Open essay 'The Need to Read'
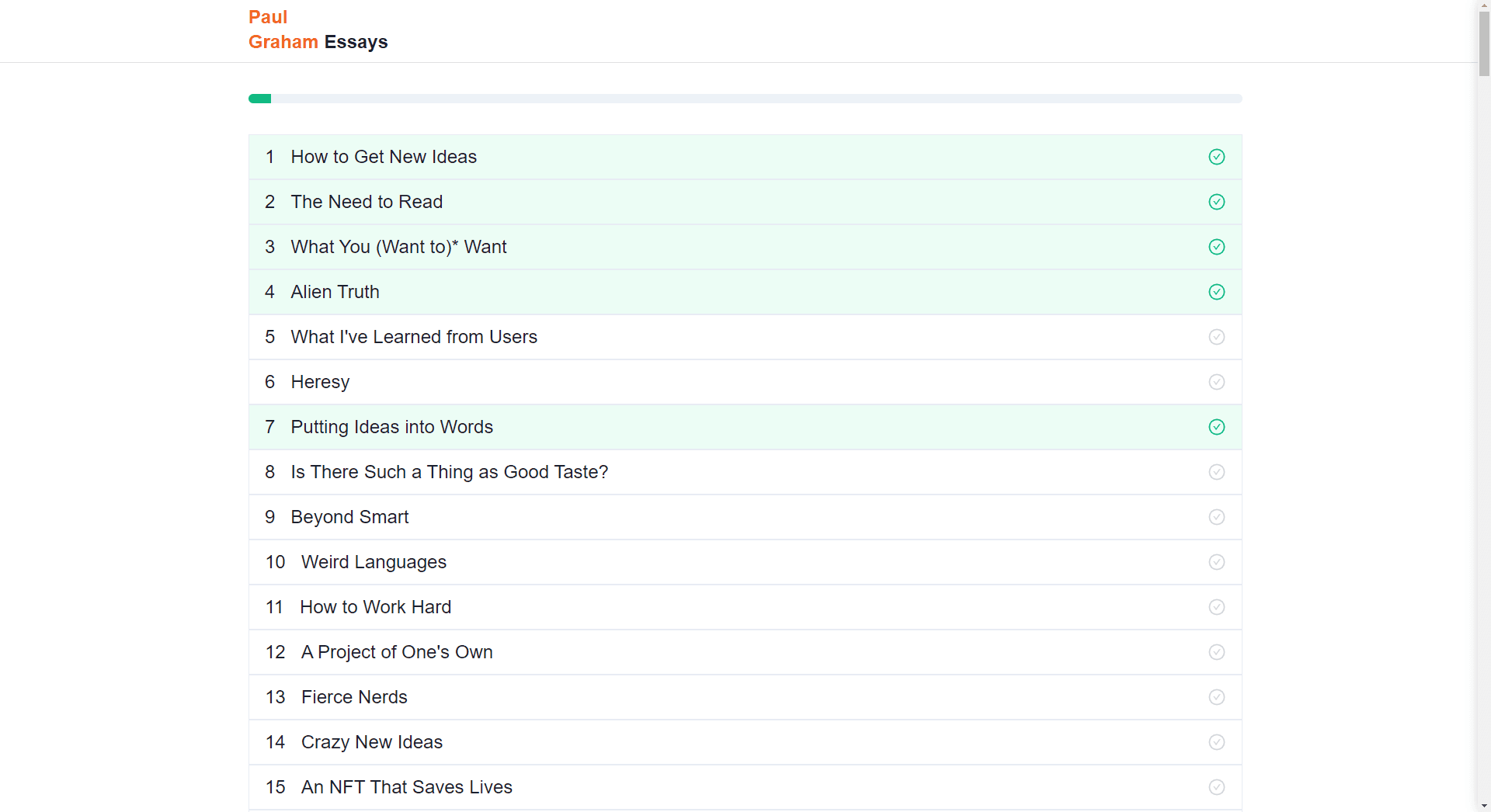1491x812 pixels. click(x=367, y=202)
